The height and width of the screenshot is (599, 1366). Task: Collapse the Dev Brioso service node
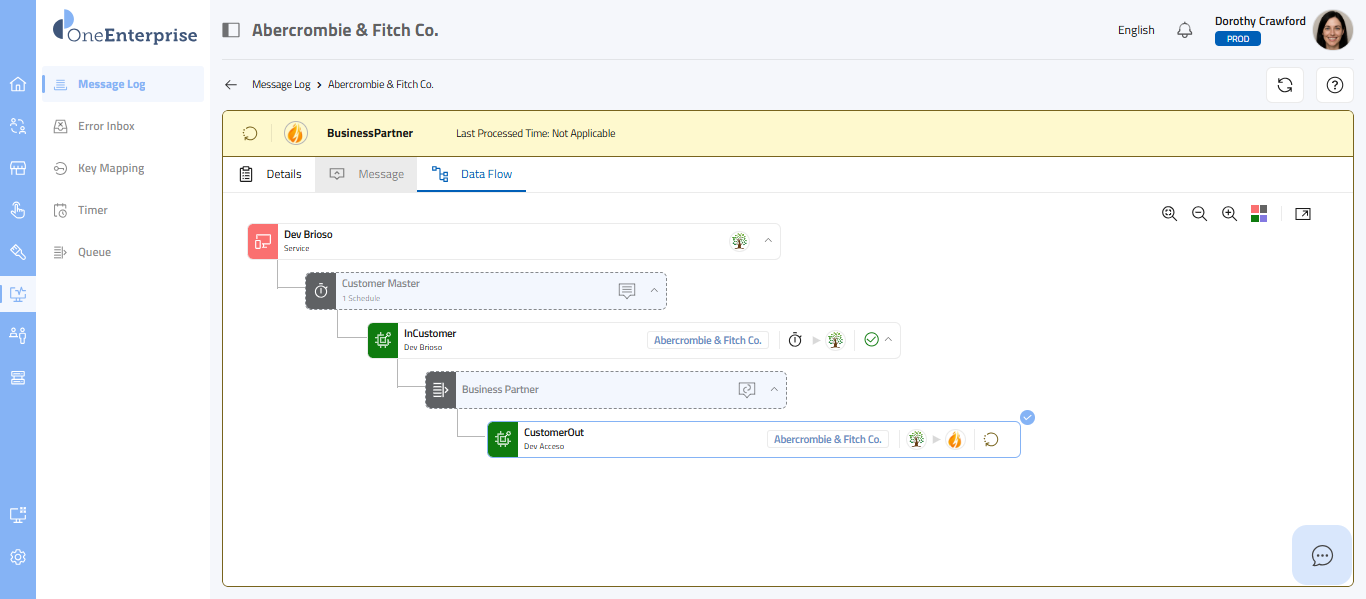[x=768, y=241]
